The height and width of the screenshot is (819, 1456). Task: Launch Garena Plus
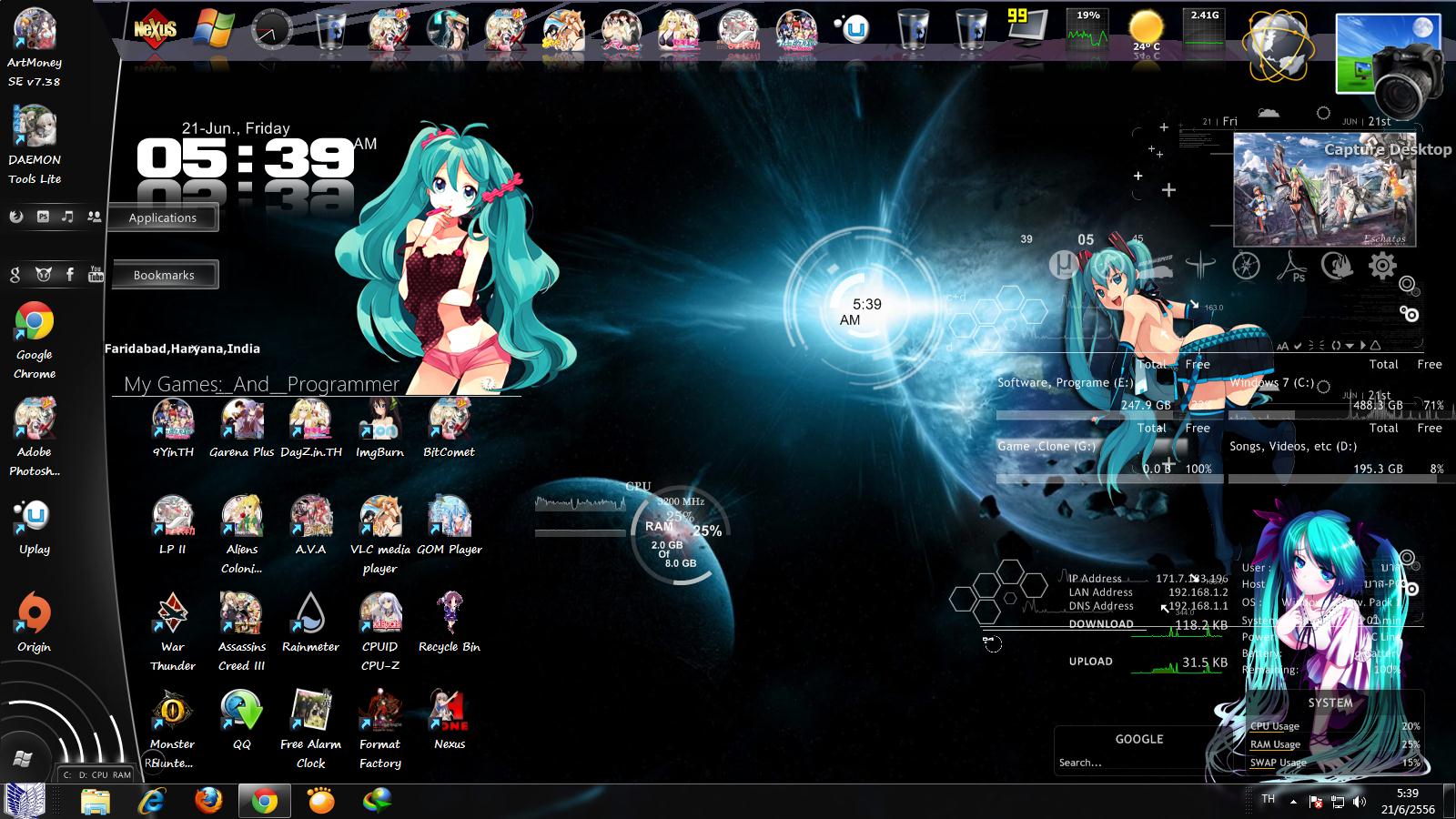242,429
